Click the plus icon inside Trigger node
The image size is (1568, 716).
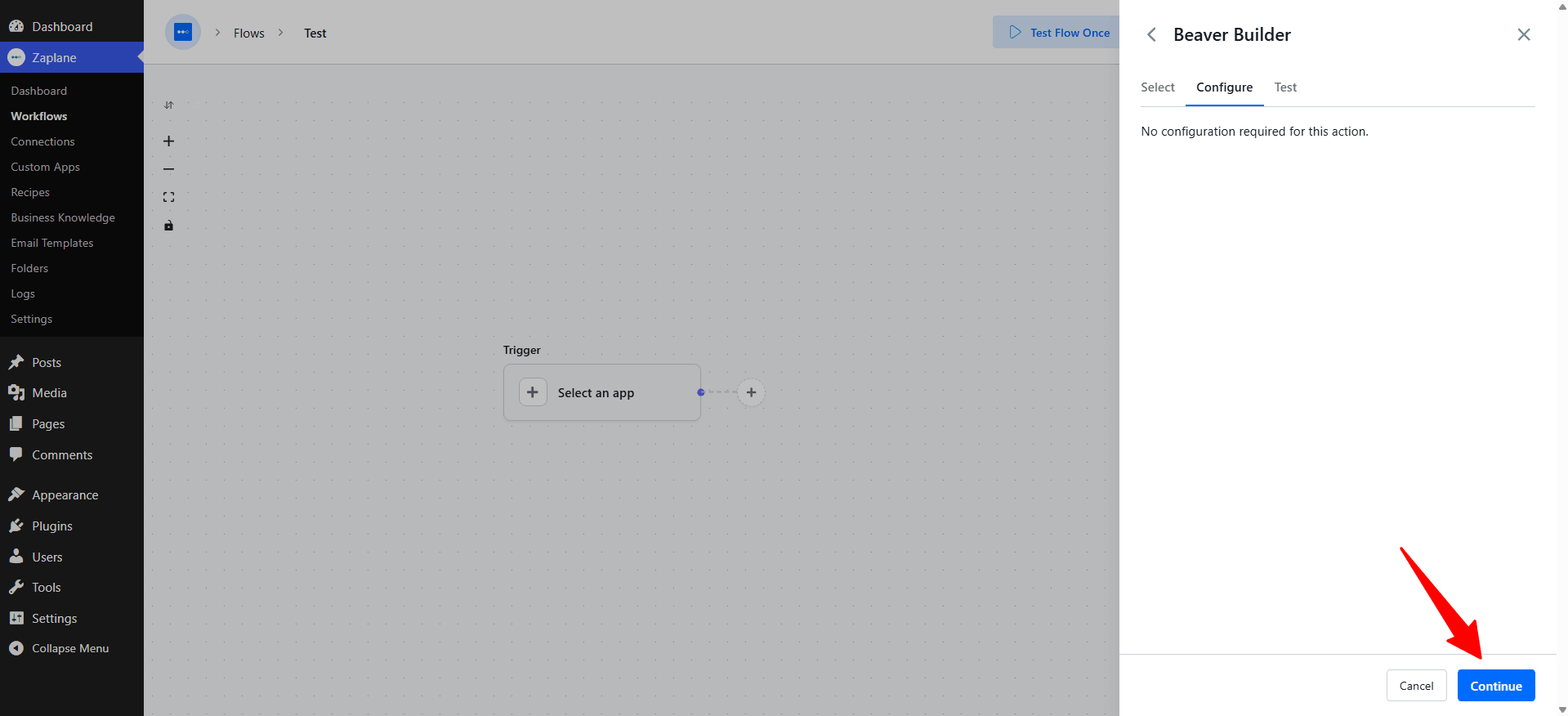pos(533,392)
